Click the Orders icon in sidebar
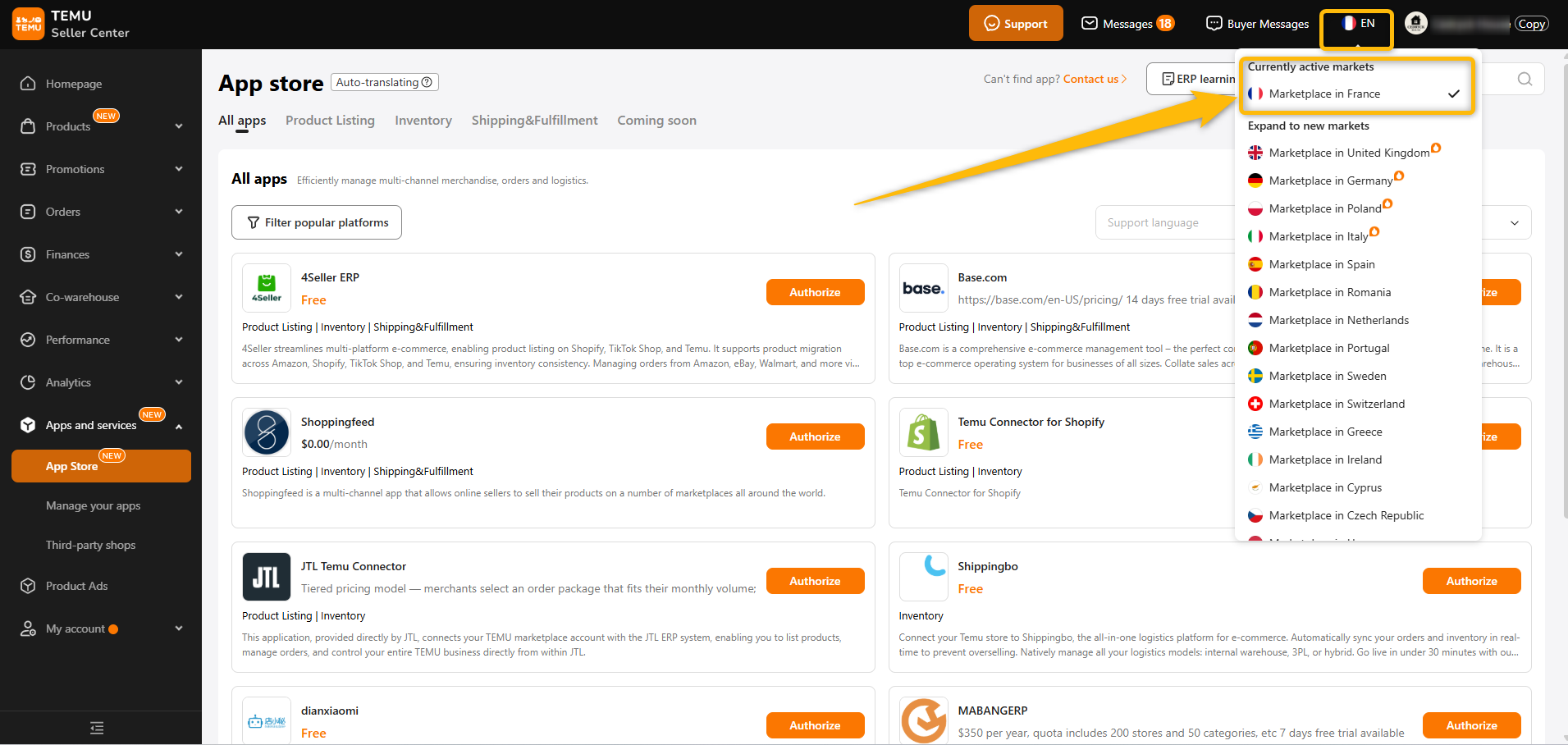Screen dimensions: 1568x745 click(28, 212)
